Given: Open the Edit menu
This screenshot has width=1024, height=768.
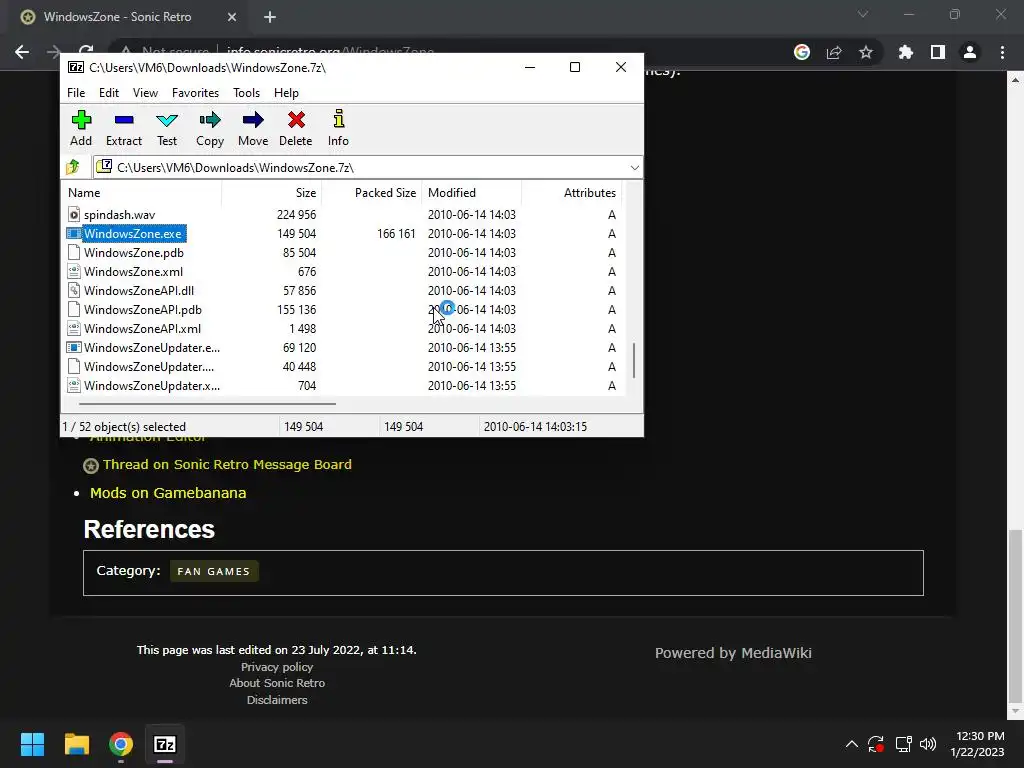Looking at the screenshot, I should pos(108,93).
